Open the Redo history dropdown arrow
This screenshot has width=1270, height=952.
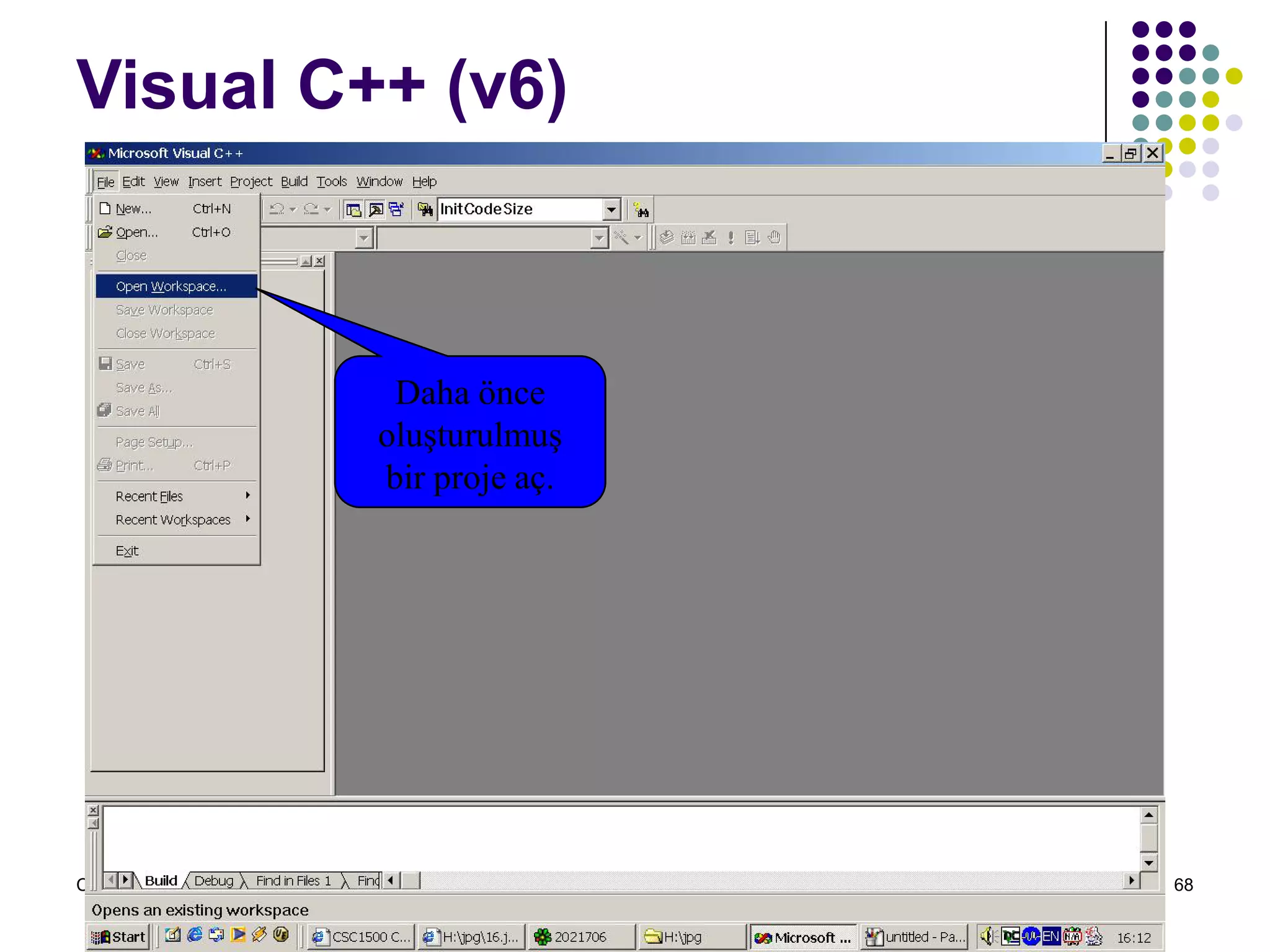(x=327, y=209)
